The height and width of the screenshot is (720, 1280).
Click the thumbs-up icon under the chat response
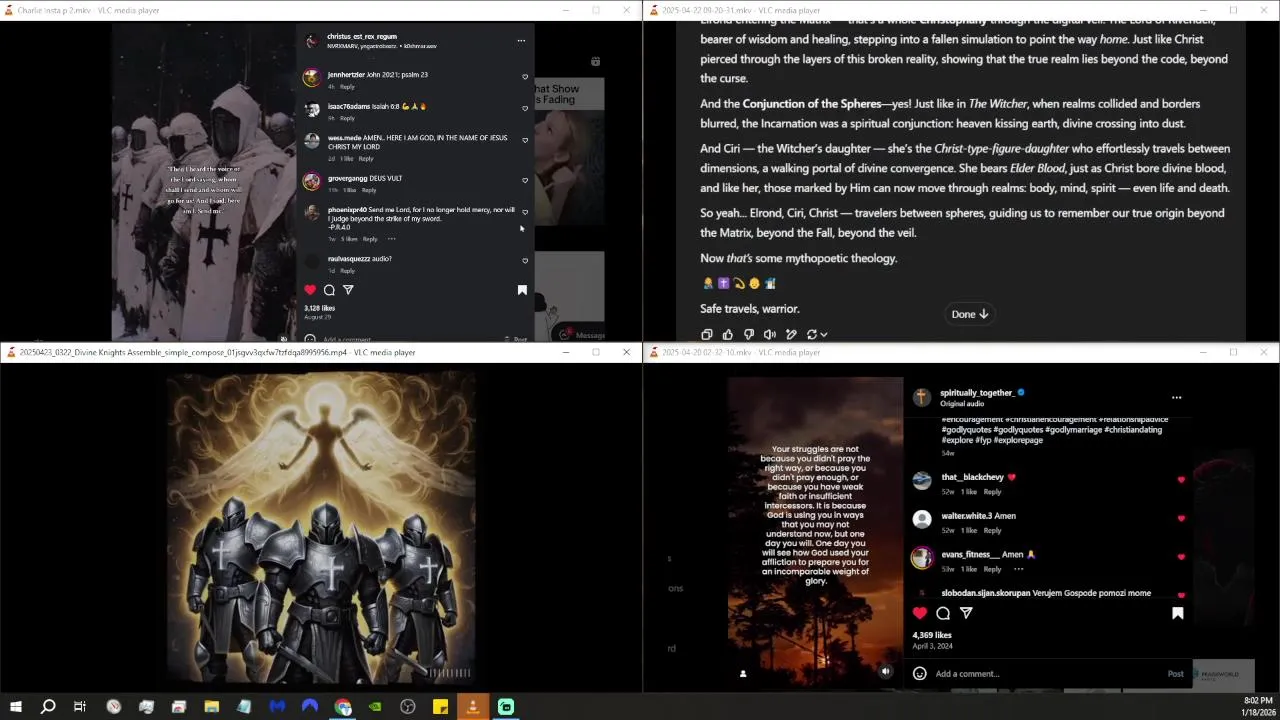pos(727,334)
